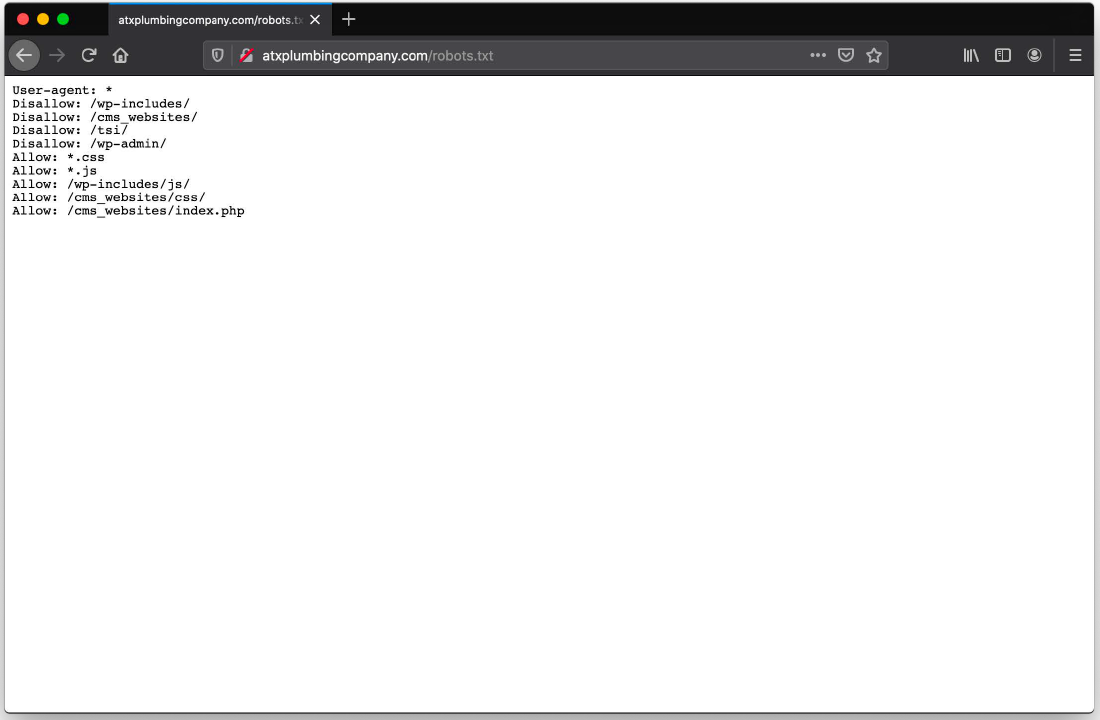Viewport: 1100px width, 720px height.
Task: Click the 'Disallow: /wp-admin/' text line
Action: (x=89, y=144)
